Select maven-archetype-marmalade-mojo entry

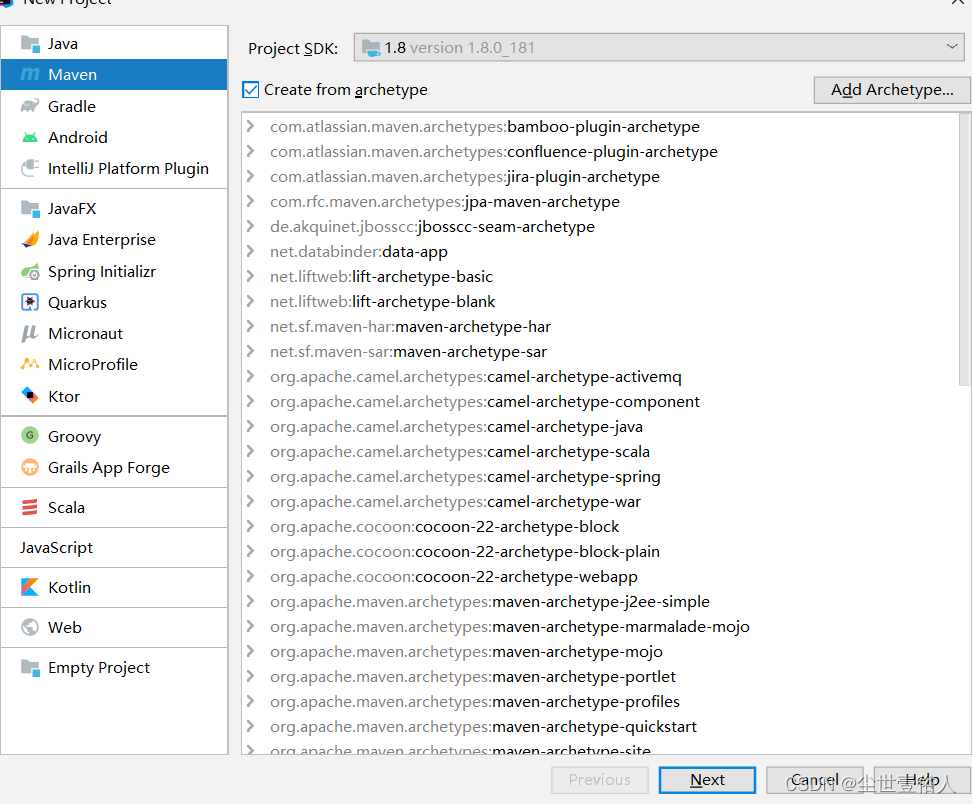coord(510,626)
